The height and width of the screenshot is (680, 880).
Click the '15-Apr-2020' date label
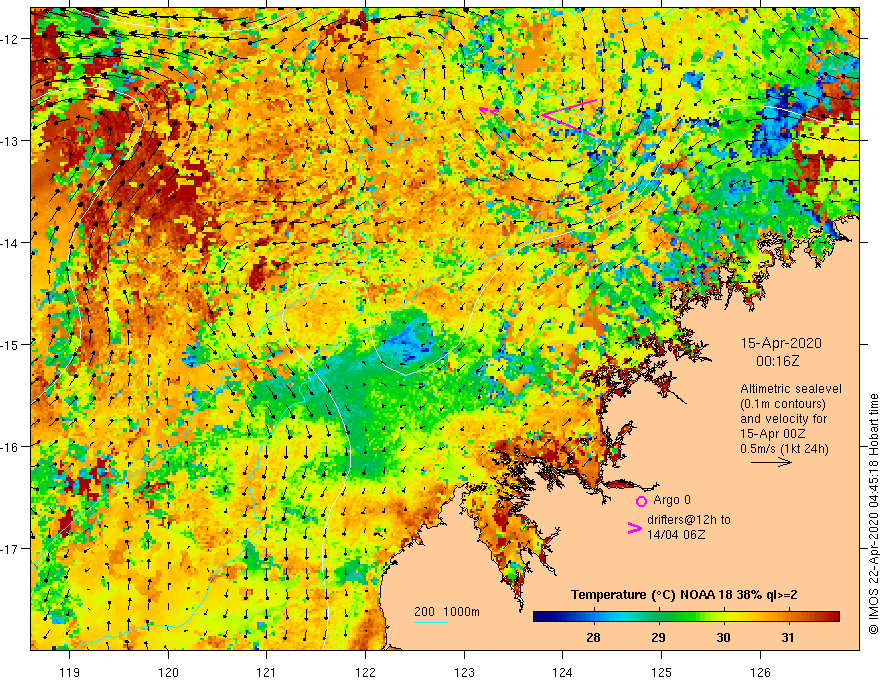pos(781,343)
